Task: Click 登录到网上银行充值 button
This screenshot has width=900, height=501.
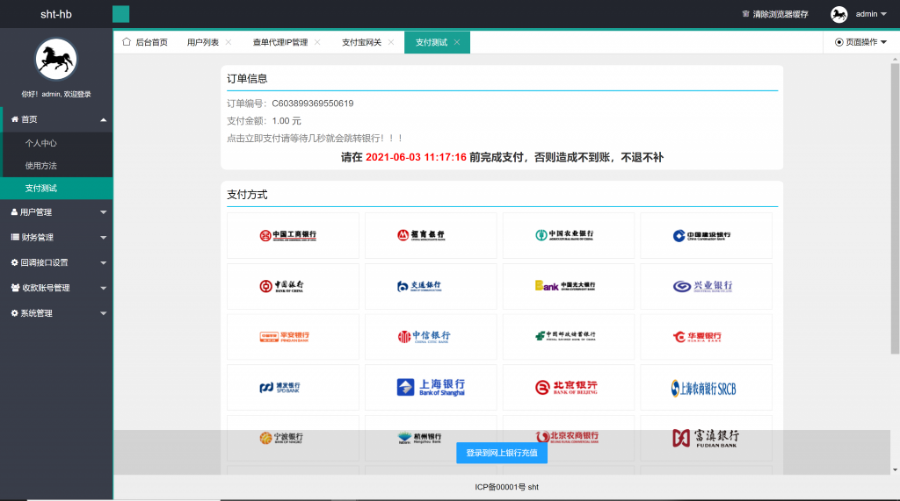Action: click(x=502, y=453)
